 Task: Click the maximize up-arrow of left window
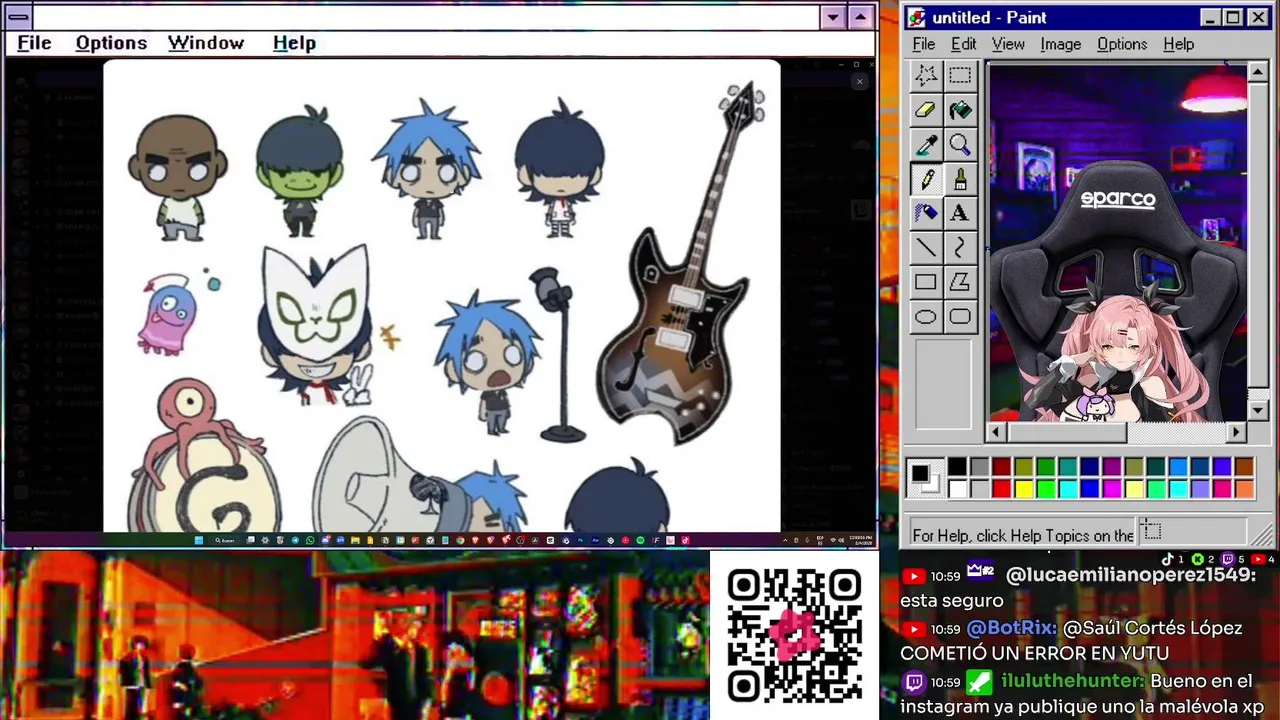click(860, 17)
